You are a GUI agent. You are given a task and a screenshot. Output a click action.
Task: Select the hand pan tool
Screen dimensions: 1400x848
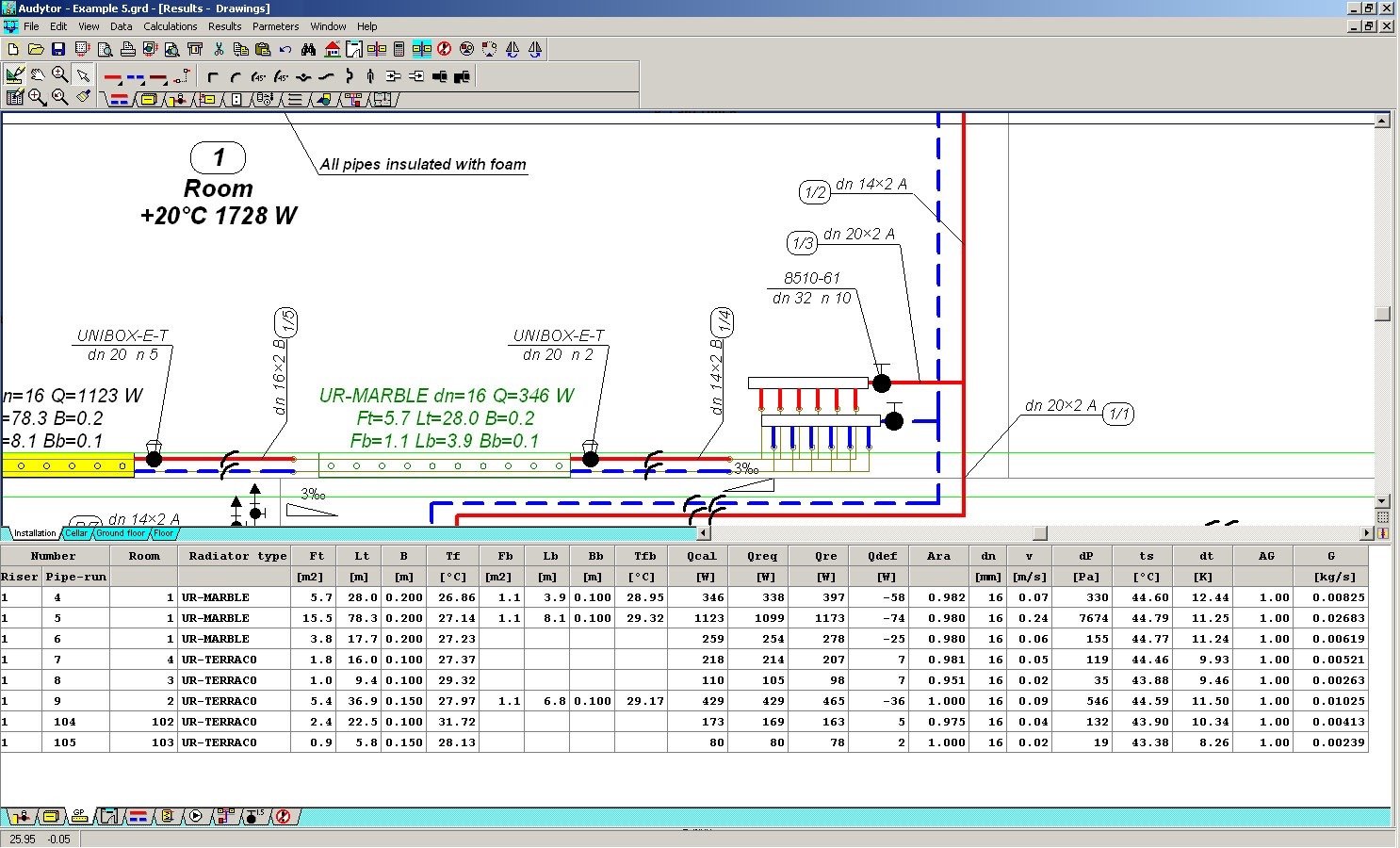38,75
